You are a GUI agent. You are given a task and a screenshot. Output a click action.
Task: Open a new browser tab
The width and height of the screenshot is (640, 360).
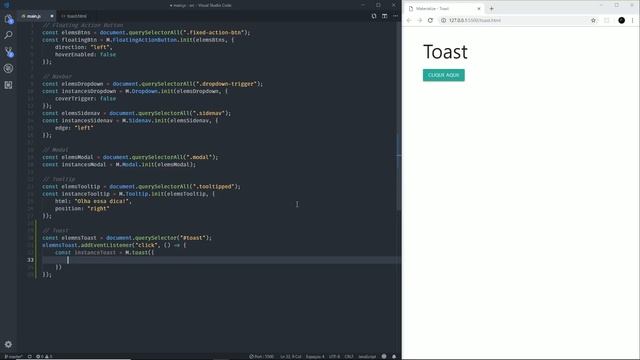(x=491, y=8)
